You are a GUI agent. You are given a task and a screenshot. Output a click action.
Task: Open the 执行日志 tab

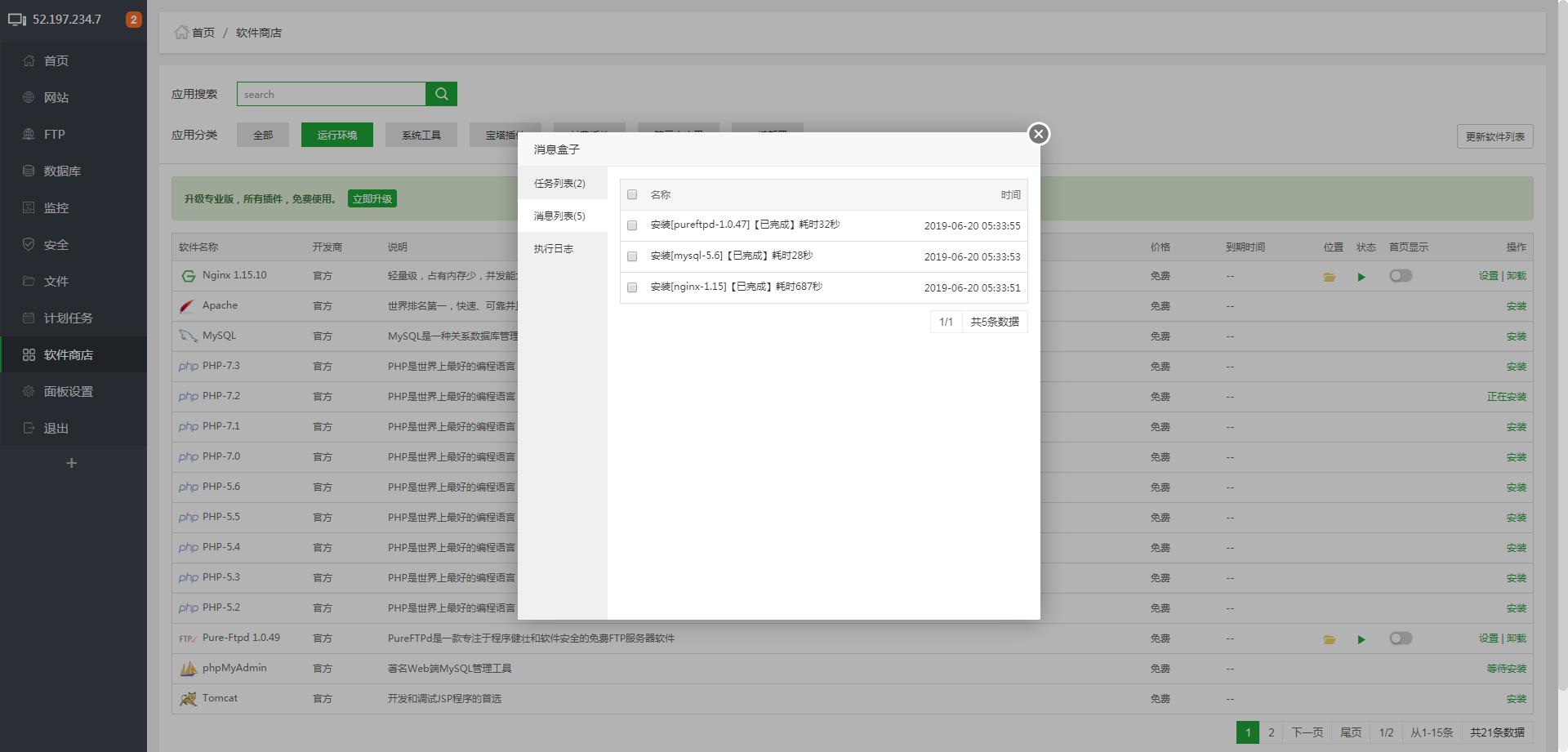[x=554, y=249]
